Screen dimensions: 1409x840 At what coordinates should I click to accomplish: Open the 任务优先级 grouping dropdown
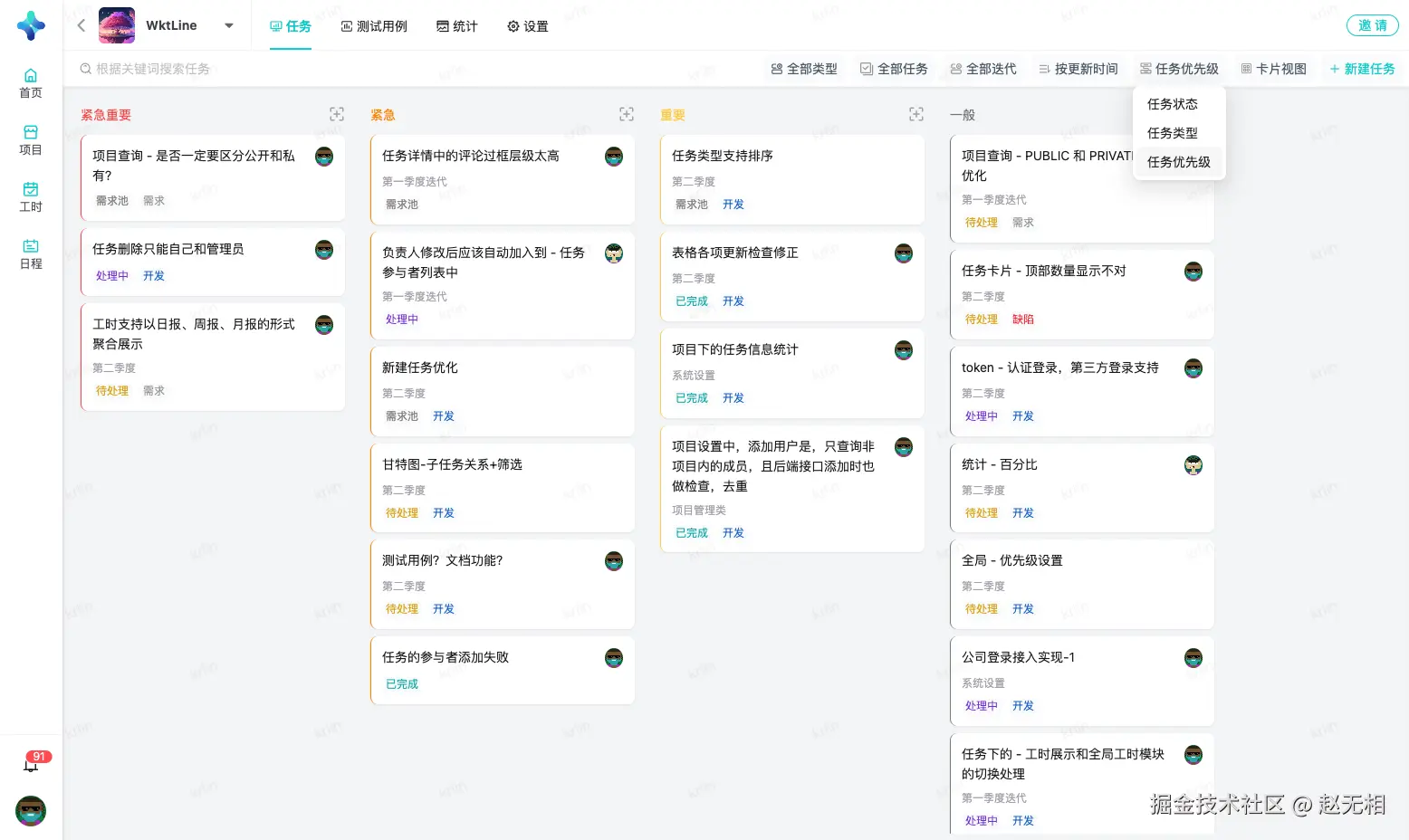pyautogui.click(x=1179, y=69)
